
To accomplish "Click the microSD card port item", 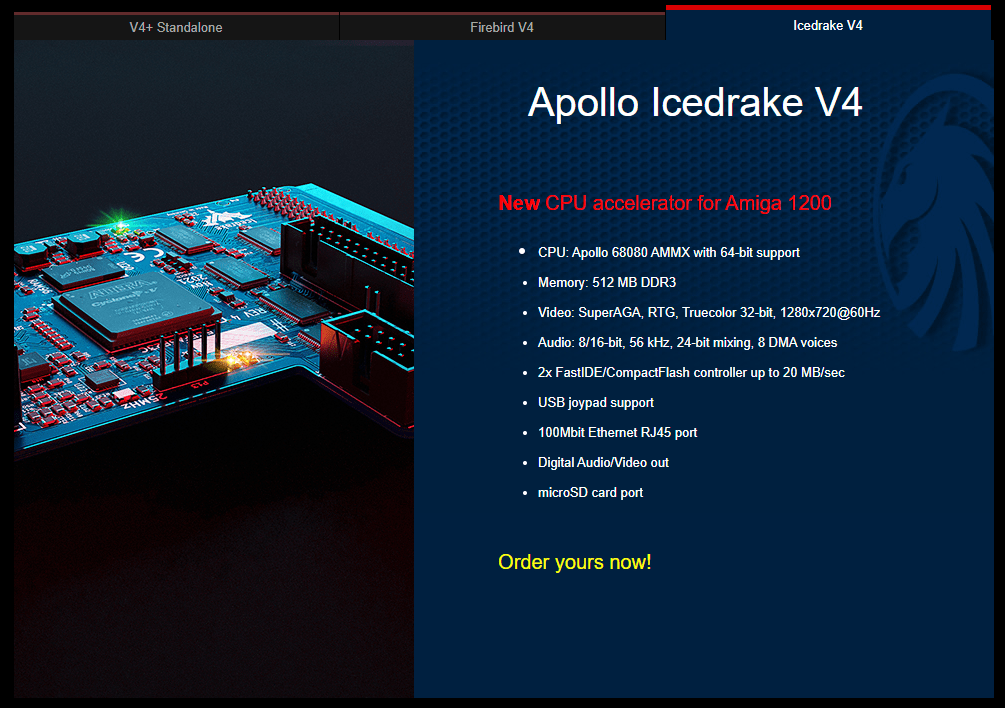I will coord(590,493).
